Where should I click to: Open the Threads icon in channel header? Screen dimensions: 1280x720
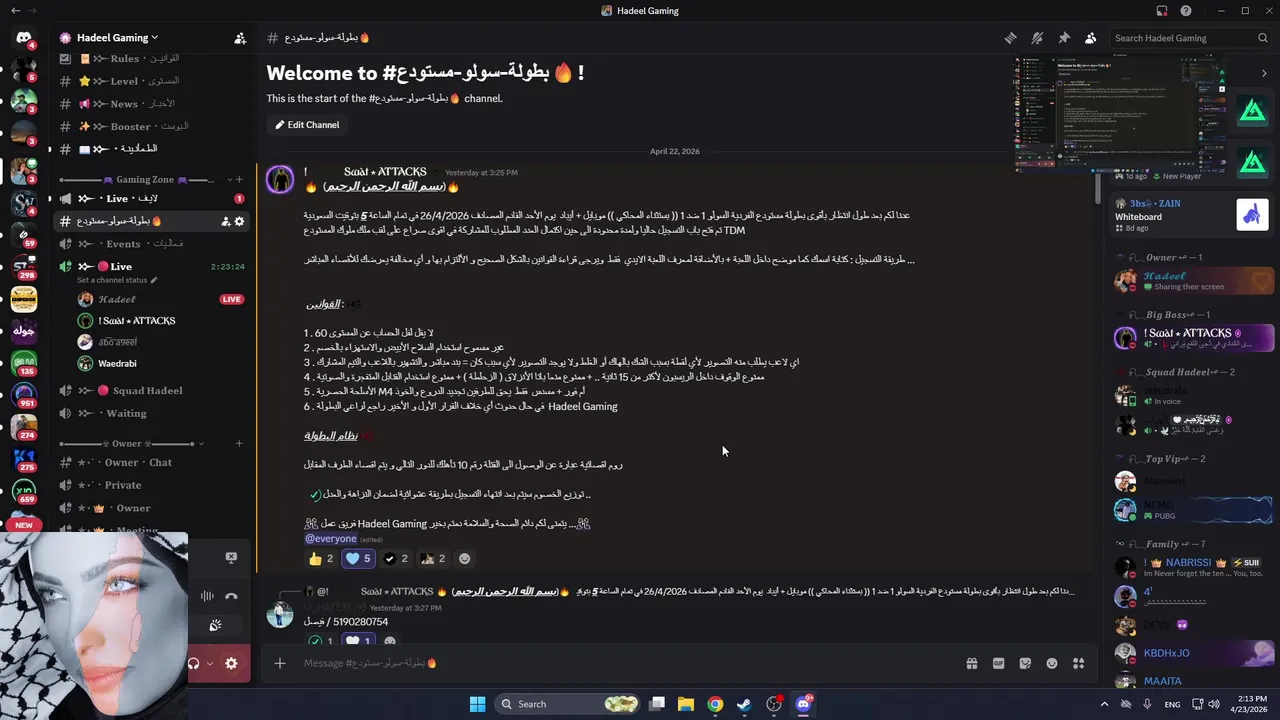click(x=1011, y=38)
